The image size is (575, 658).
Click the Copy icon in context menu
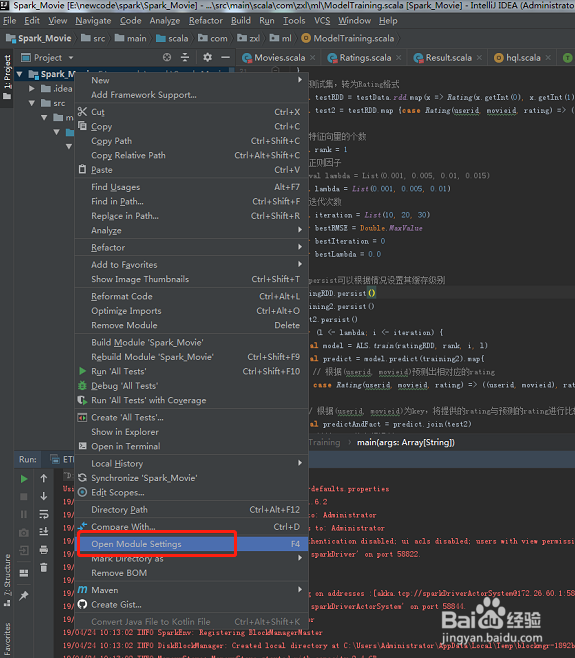click(82, 126)
